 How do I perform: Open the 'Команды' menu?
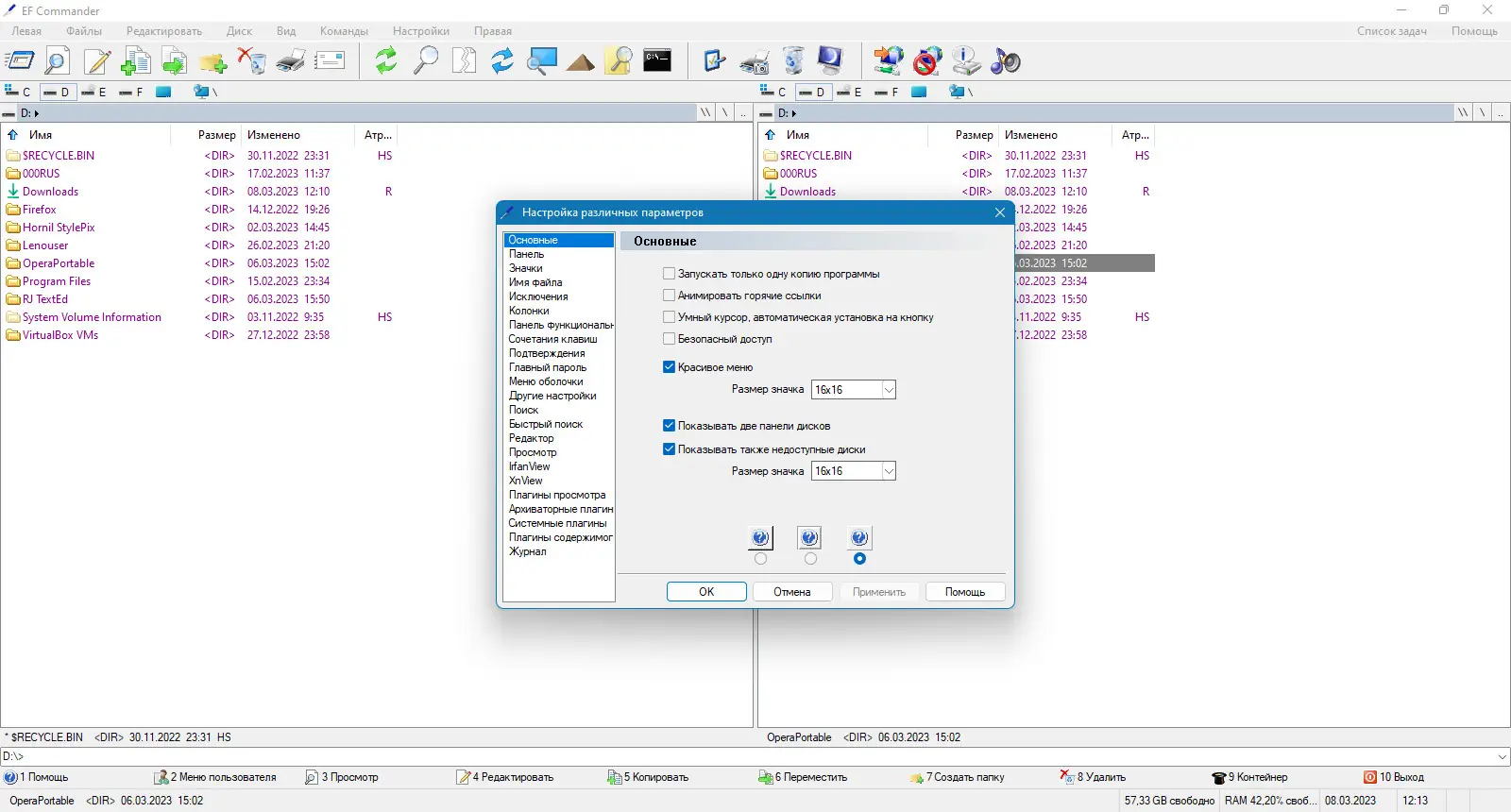point(344,31)
